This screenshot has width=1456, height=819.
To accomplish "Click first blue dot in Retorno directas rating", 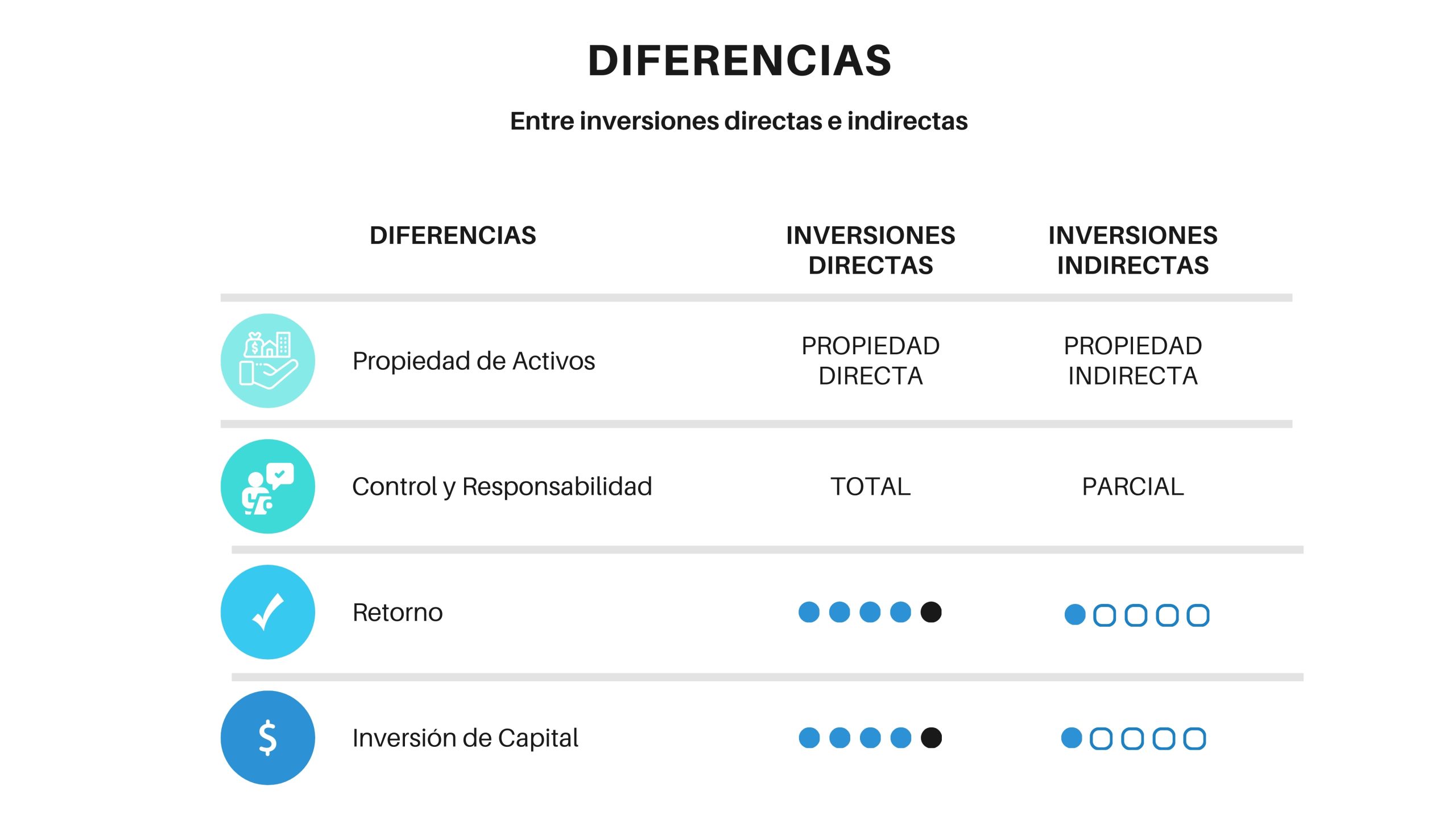I will pyautogui.click(x=809, y=612).
